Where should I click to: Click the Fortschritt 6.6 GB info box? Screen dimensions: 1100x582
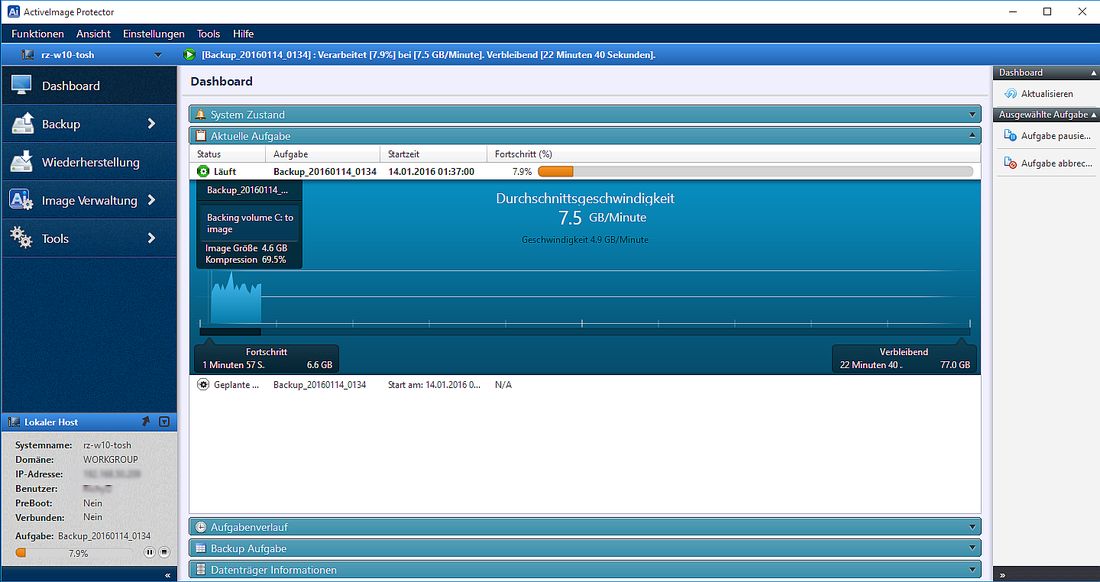click(x=267, y=358)
